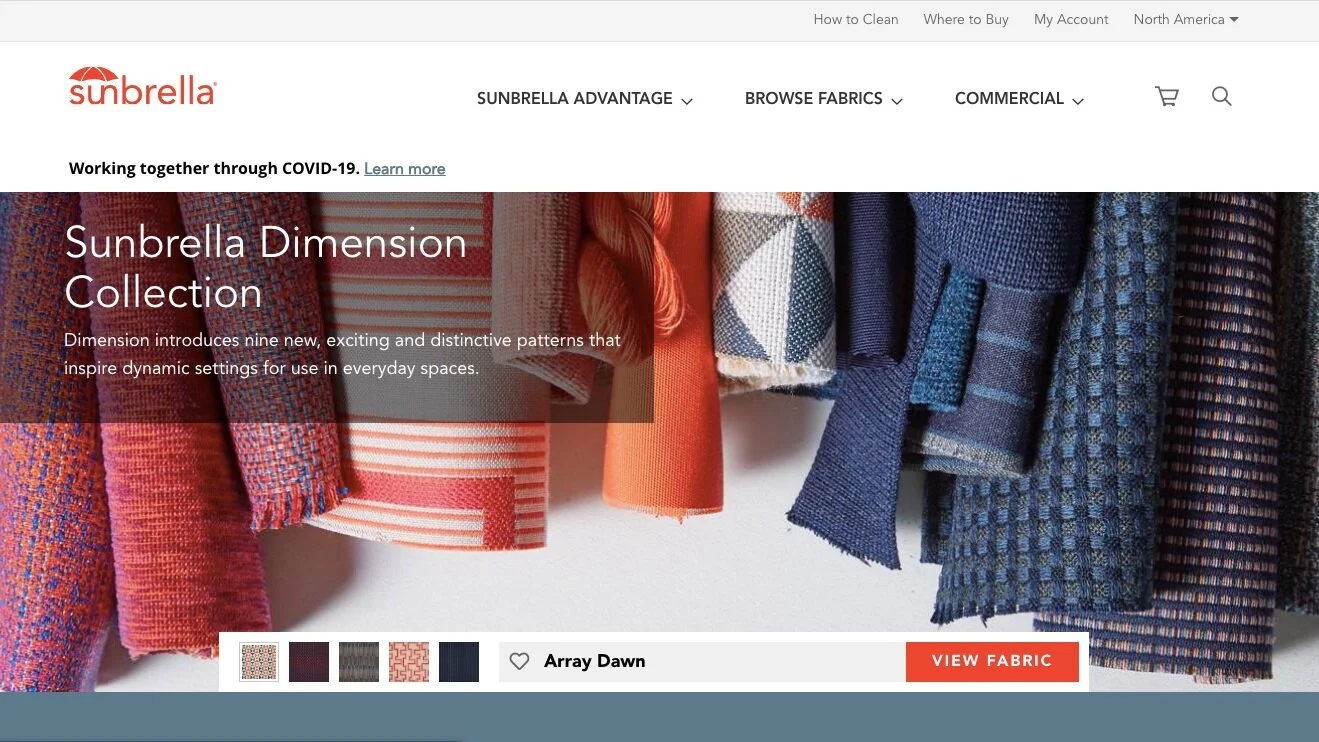This screenshot has width=1319, height=742.
Task: Select the first peach patterned fabric swatch
Action: (259, 662)
